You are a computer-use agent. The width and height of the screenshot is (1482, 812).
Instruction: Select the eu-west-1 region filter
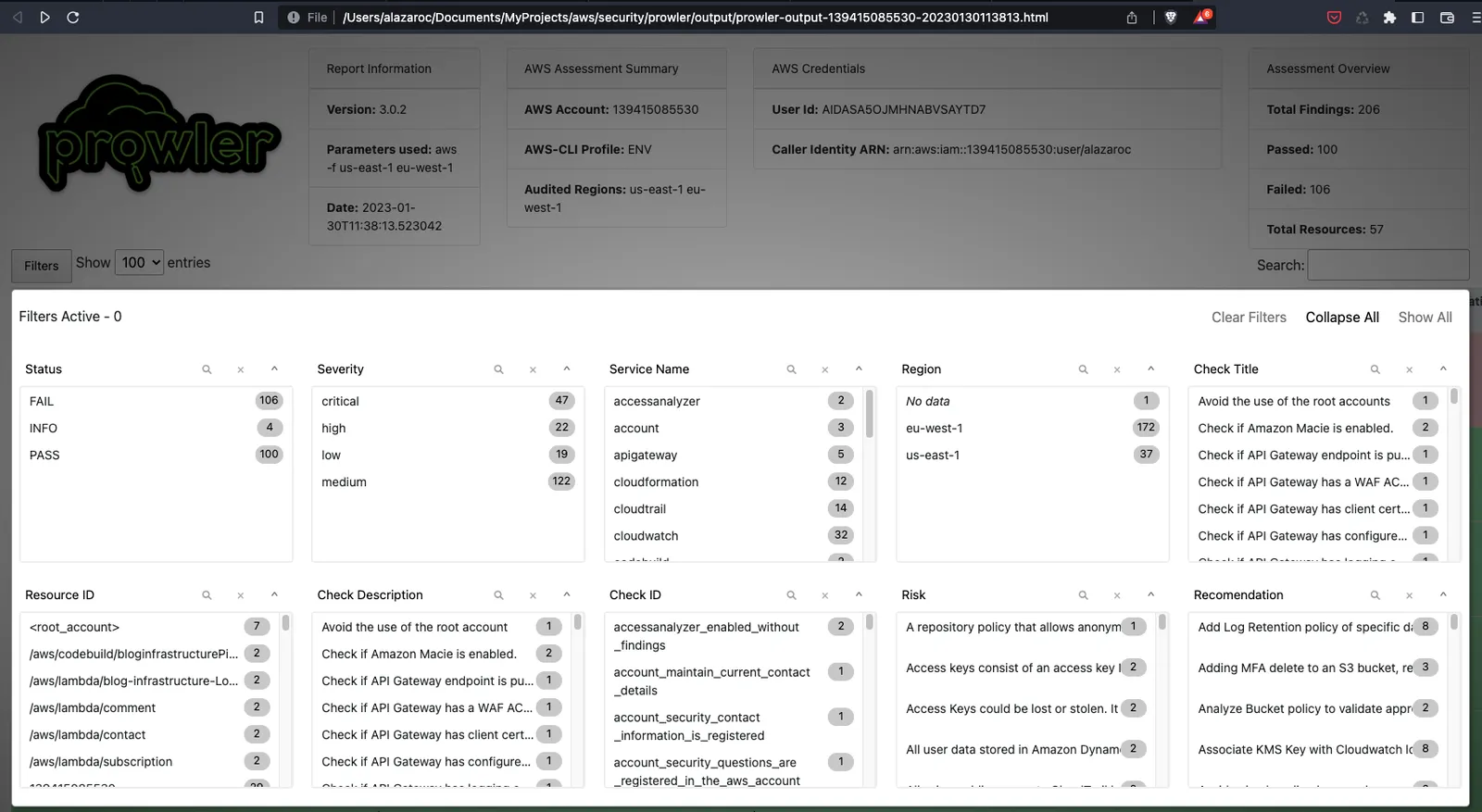click(x=1032, y=428)
